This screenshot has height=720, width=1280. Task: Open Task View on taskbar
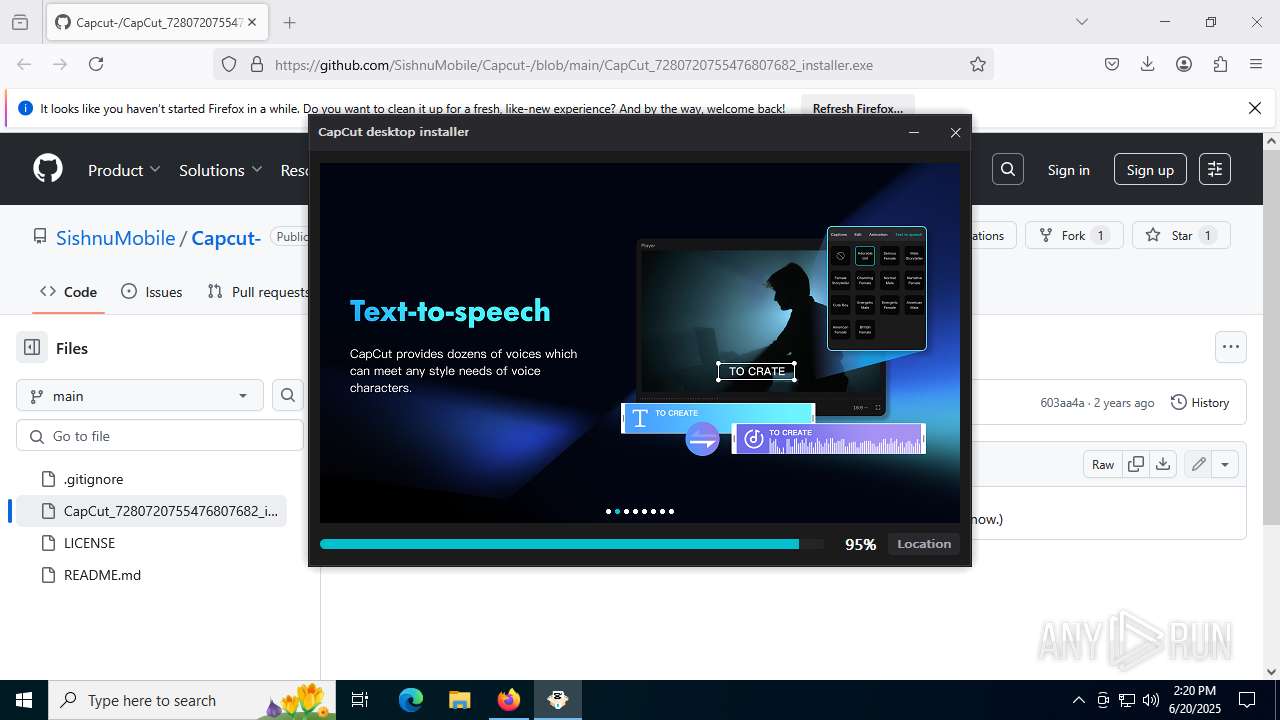360,700
